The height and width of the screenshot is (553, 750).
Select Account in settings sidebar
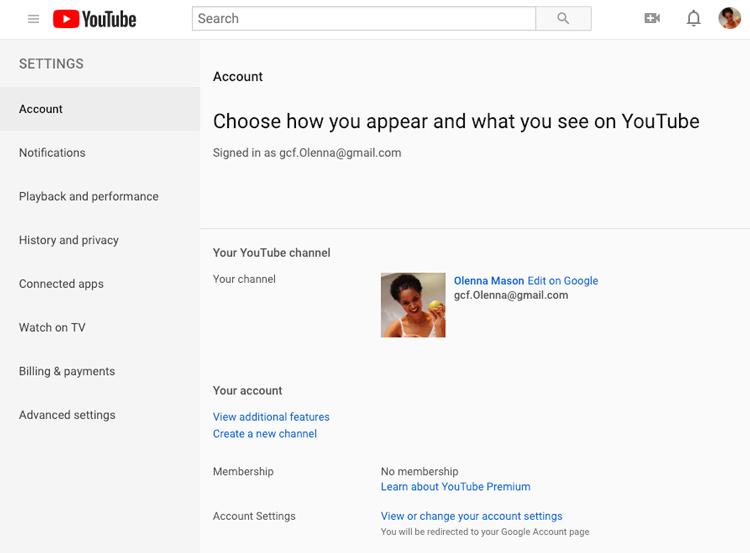(41, 109)
